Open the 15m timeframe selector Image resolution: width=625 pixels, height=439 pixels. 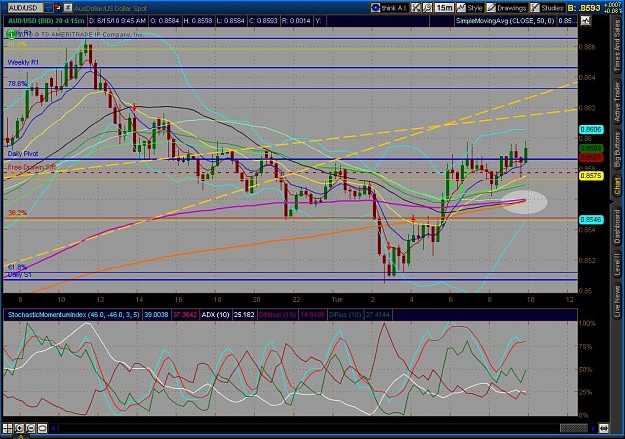click(444, 8)
